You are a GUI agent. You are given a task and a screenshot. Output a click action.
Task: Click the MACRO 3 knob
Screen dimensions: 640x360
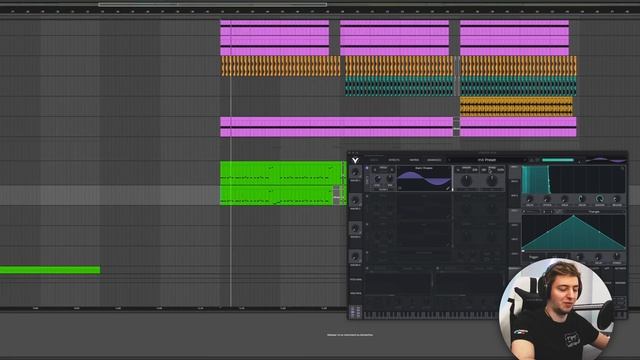pyautogui.click(x=355, y=229)
